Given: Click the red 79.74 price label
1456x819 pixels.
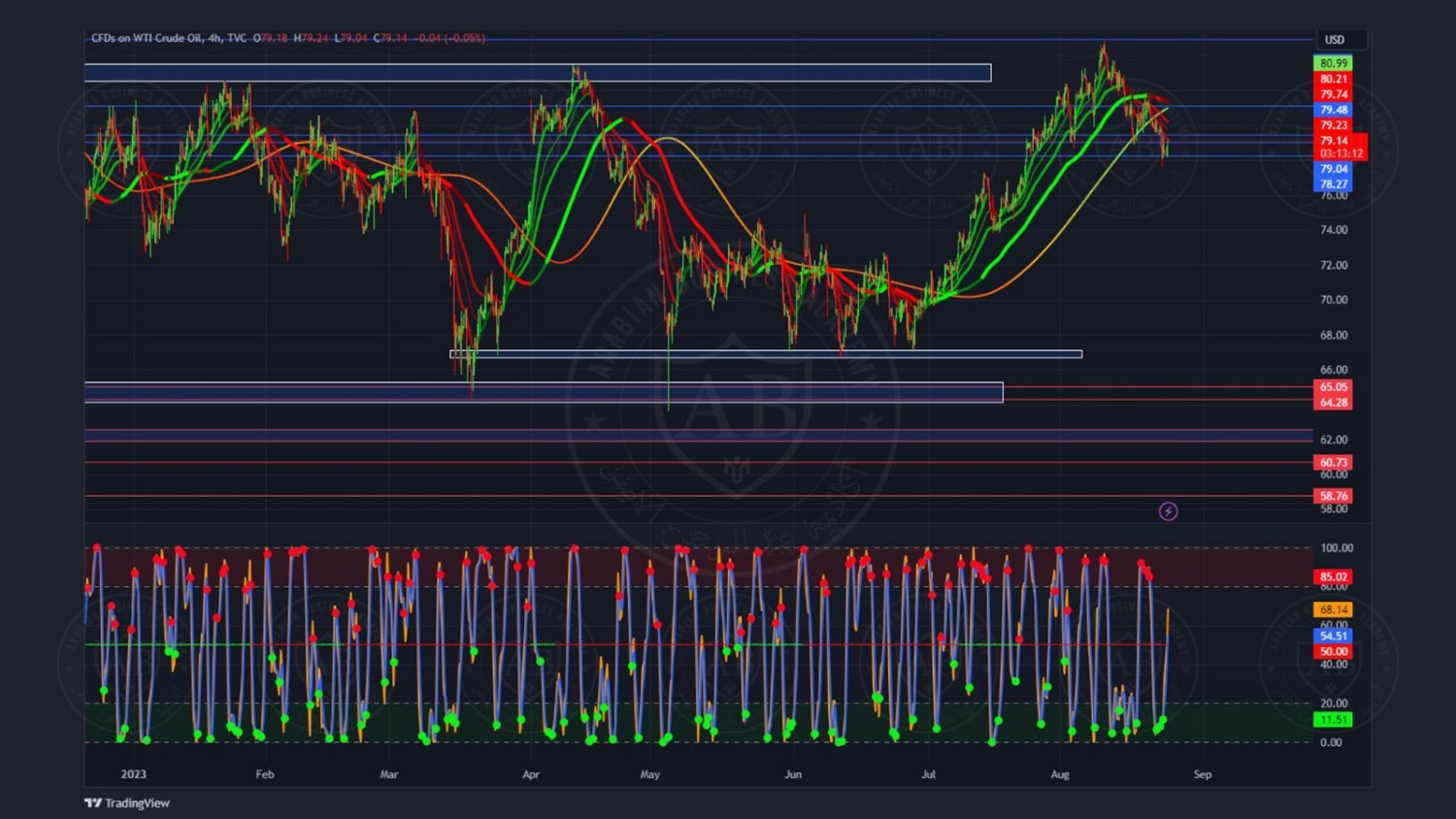Looking at the screenshot, I should point(1333,94).
